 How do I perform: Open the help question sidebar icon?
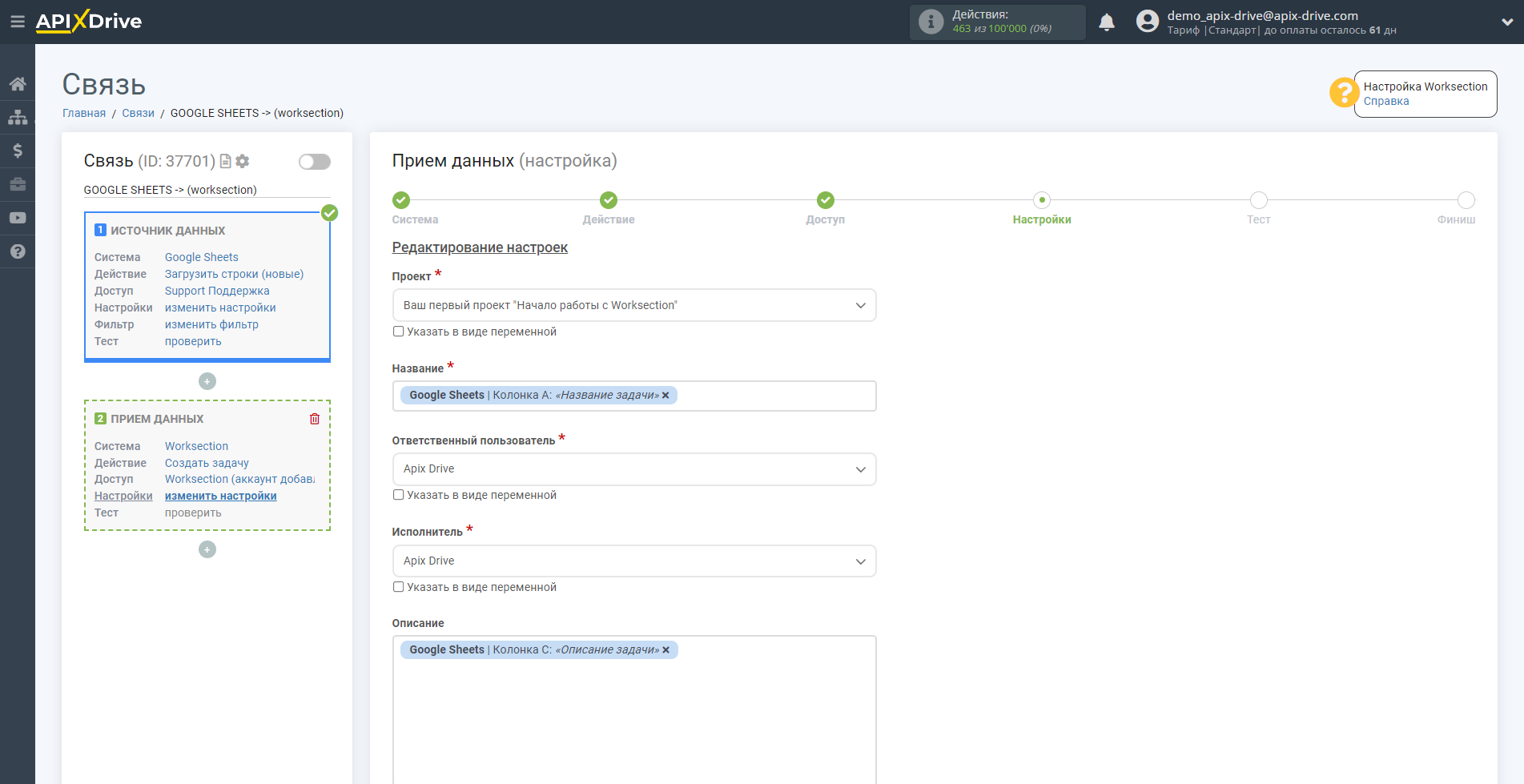coord(18,251)
